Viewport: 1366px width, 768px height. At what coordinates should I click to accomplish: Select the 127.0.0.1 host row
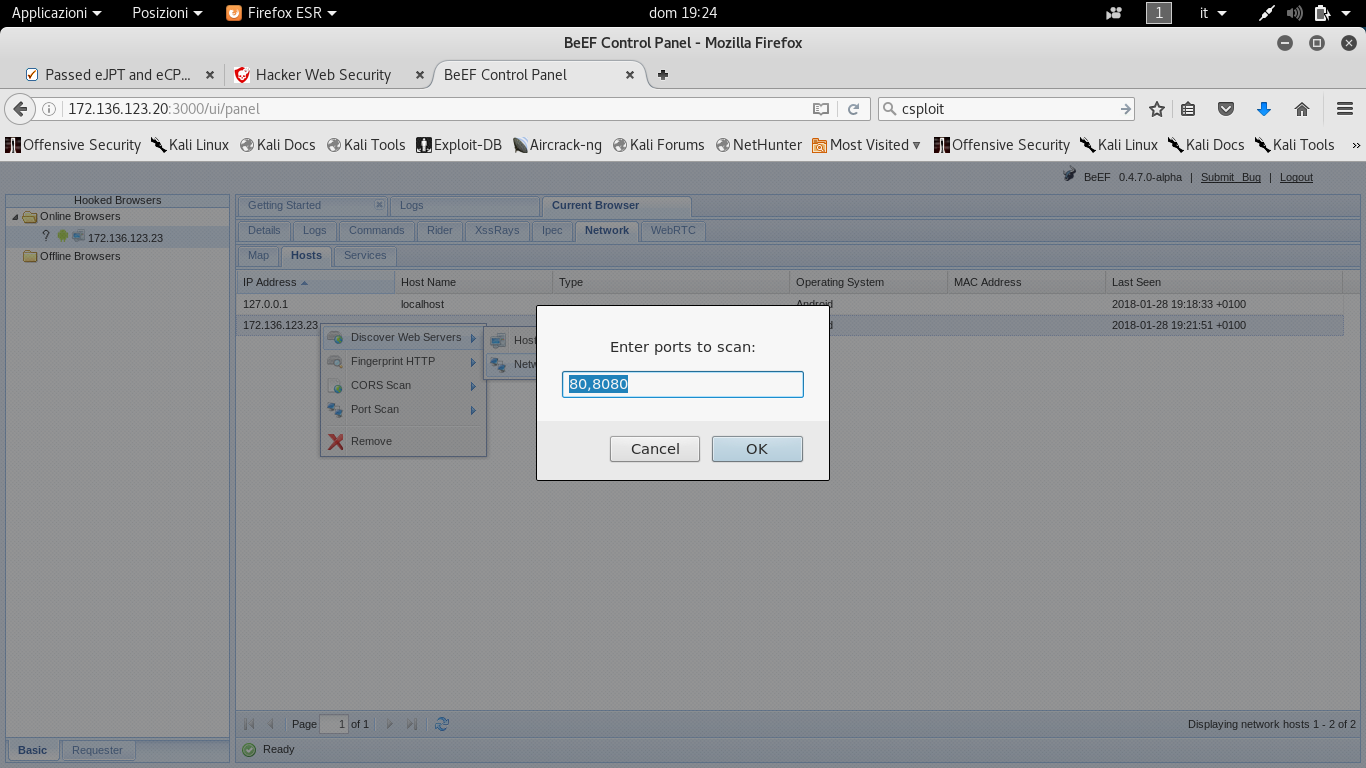click(x=790, y=304)
